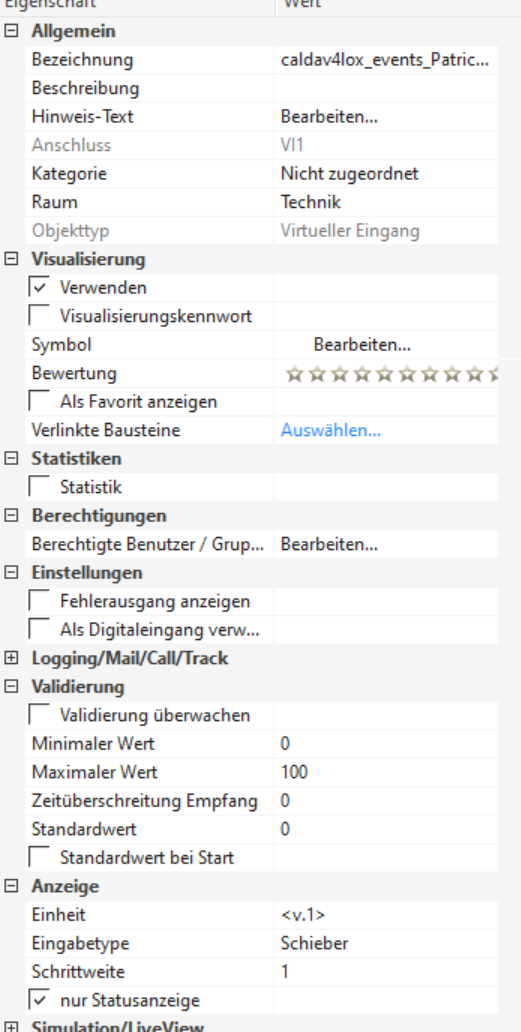Viewport: 521px width, 1032px height.
Task: Edit the Bezeichnung value field
Action: point(386,60)
